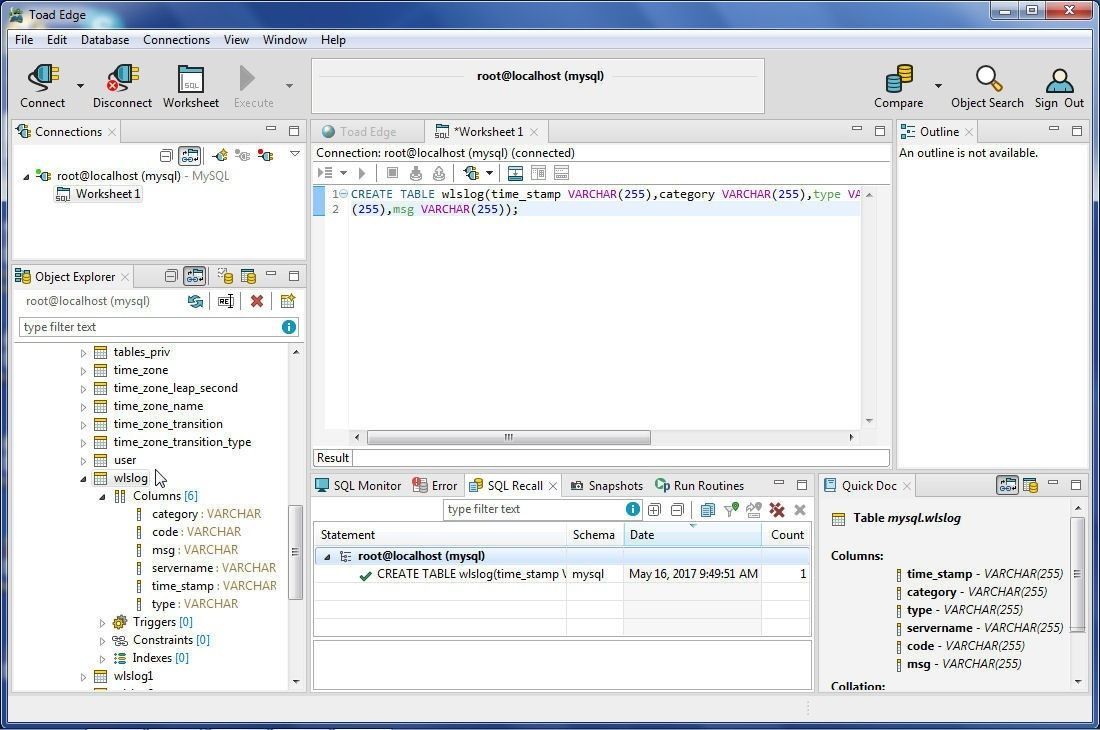Click the new connection plug icon with a star

click(220, 155)
